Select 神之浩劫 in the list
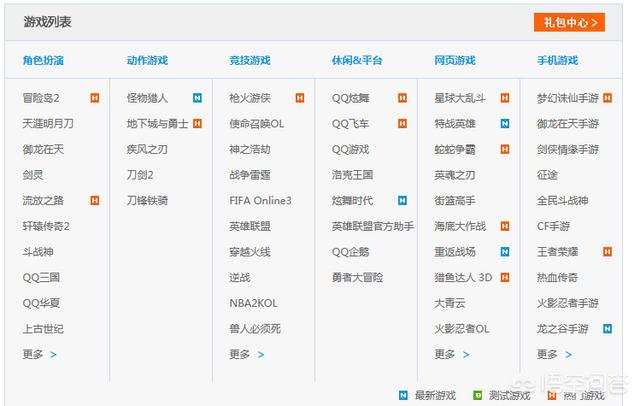 pyautogui.click(x=250, y=149)
